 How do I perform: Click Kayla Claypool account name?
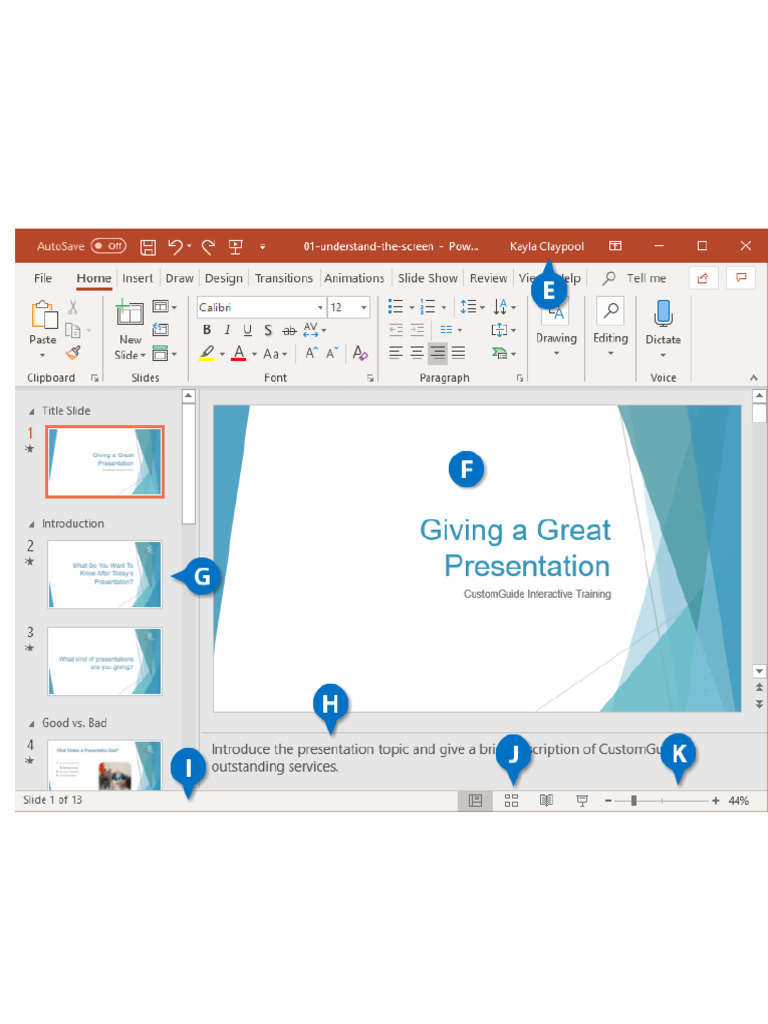click(x=547, y=247)
